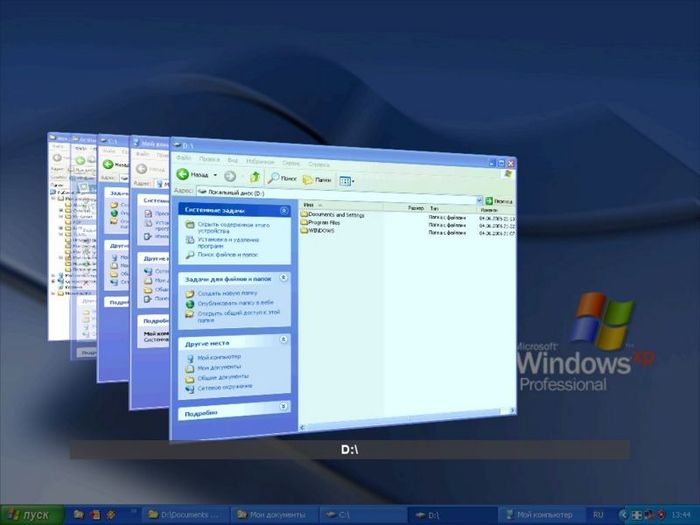Open the Правка menu

click(x=209, y=159)
